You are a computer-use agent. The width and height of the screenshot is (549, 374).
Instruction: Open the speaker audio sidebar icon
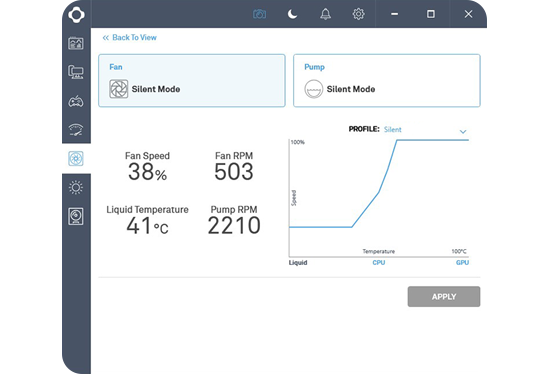click(x=76, y=216)
